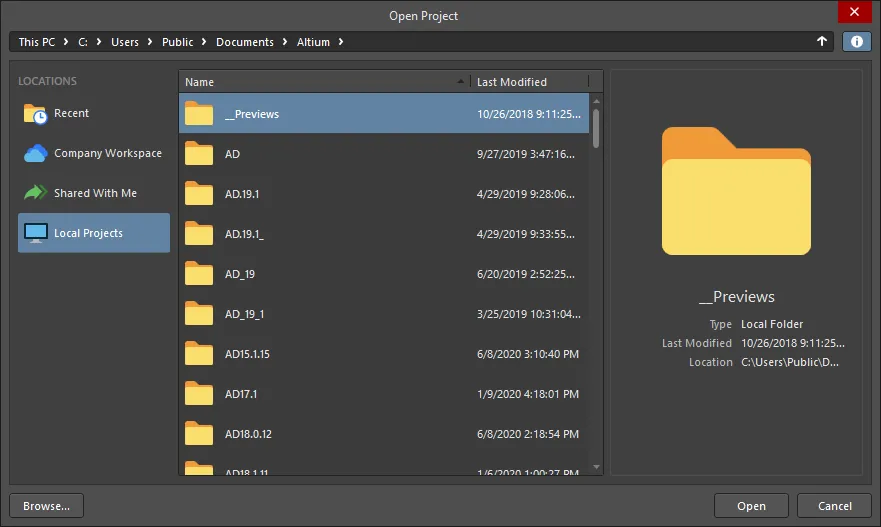This screenshot has width=881, height=527.
Task: Click the large preview folder thumbnail
Action: pyautogui.click(x=736, y=191)
